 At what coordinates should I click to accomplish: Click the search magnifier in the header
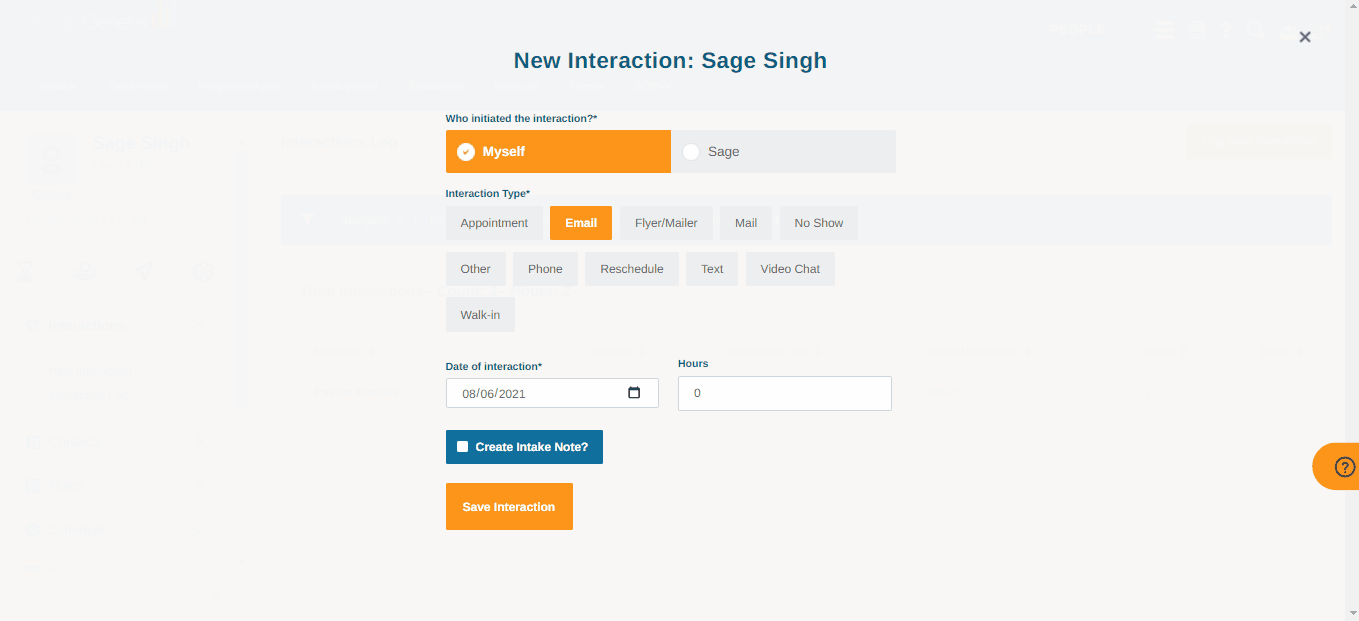click(x=1256, y=29)
